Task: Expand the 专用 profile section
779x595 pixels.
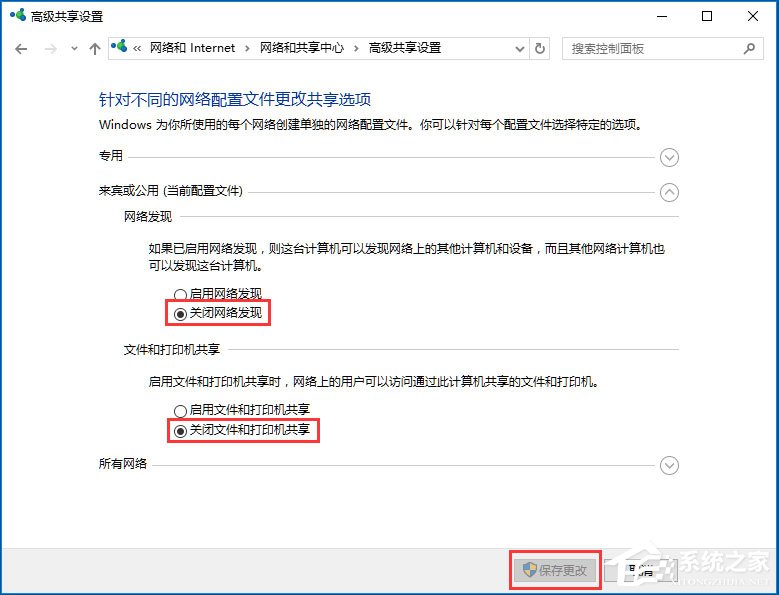Action: (x=669, y=157)
